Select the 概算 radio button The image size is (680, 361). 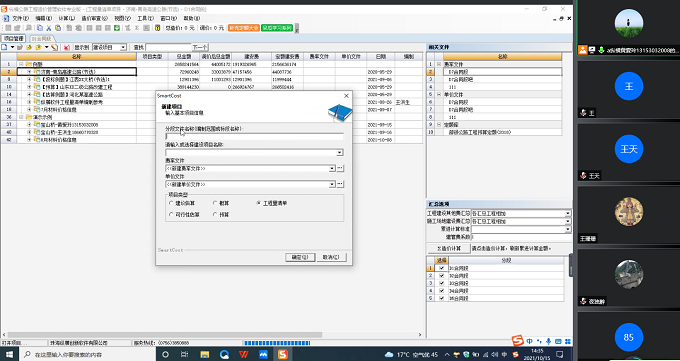click(x=215, y=203)
